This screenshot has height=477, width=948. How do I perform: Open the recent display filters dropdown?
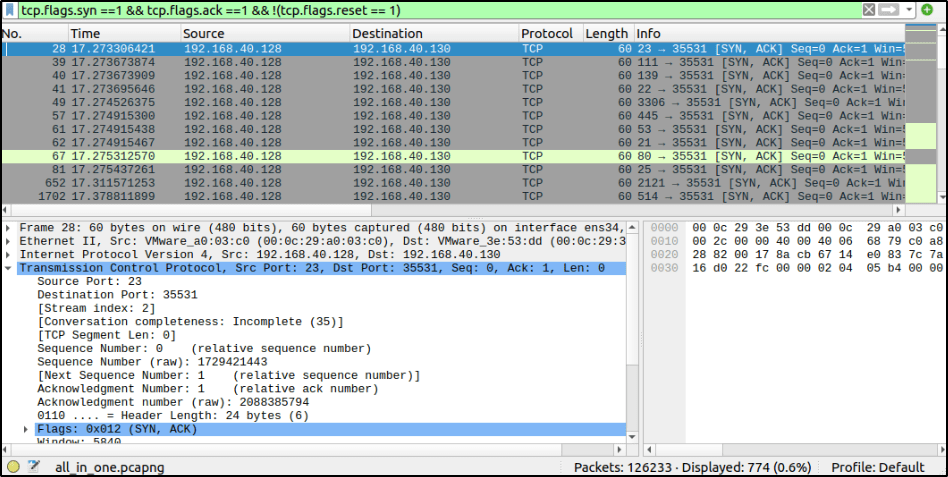[x=908, y=10]
